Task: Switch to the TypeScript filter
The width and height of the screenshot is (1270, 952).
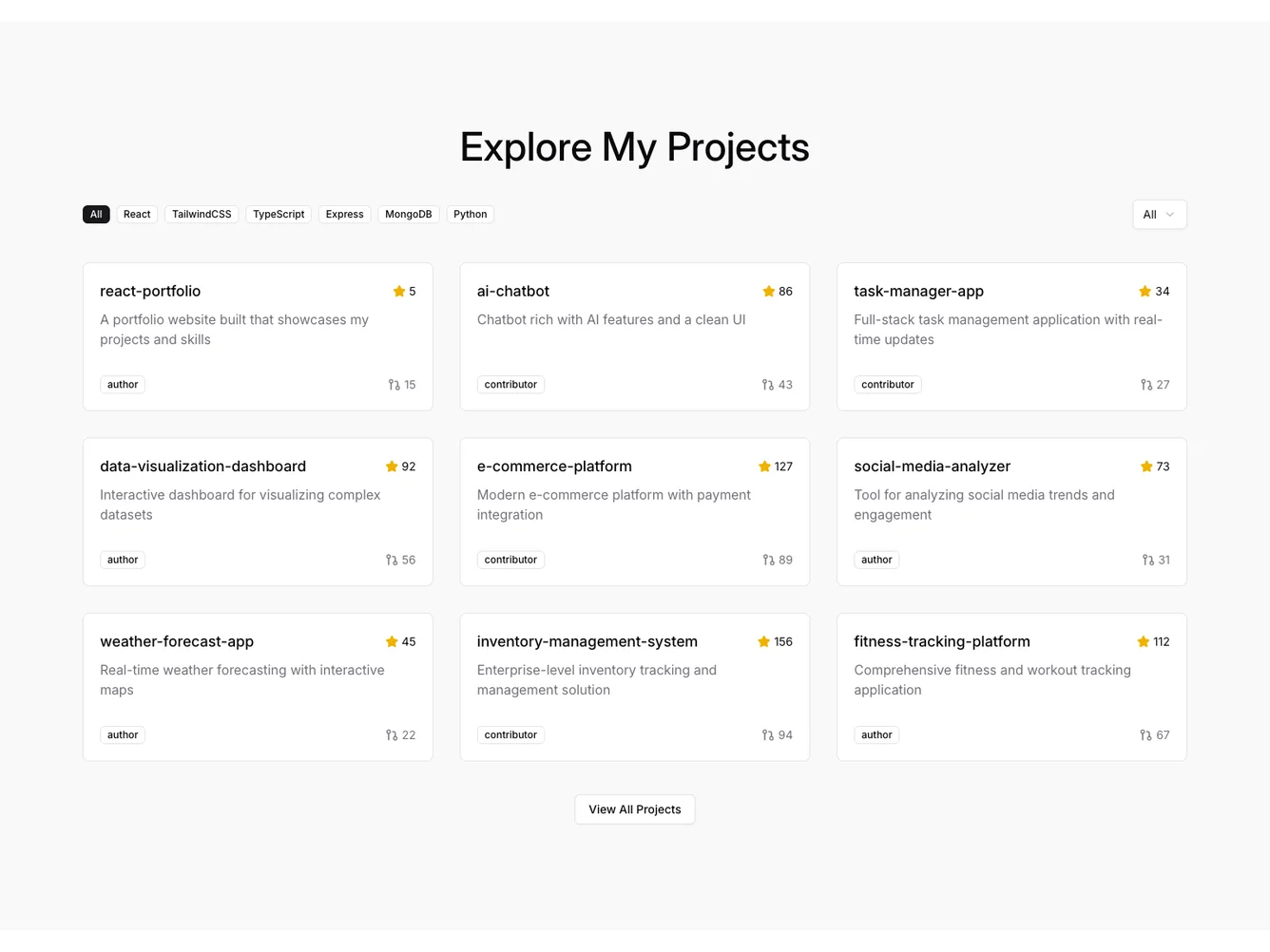Action: 279,215
